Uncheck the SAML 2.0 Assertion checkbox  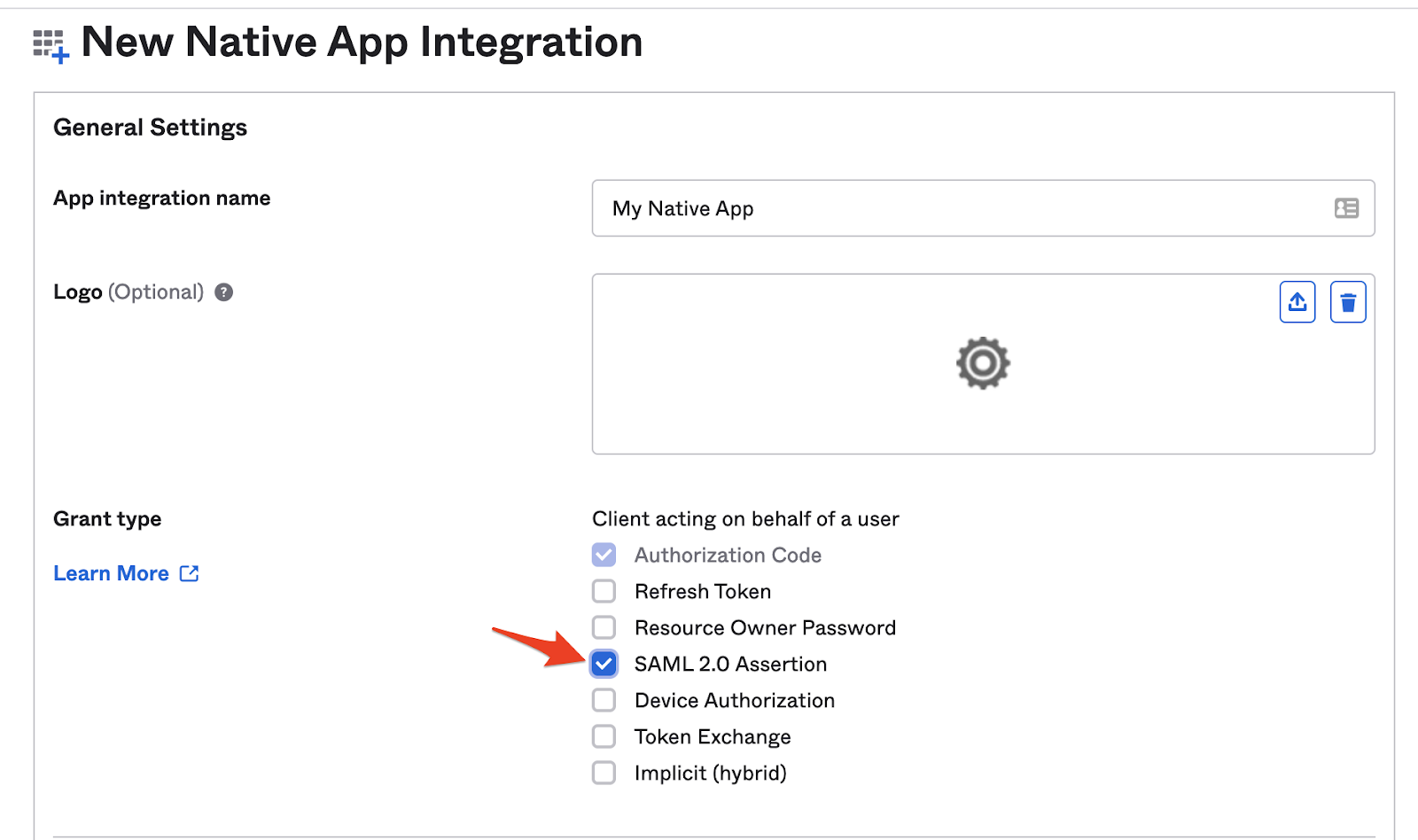point(604,664)
